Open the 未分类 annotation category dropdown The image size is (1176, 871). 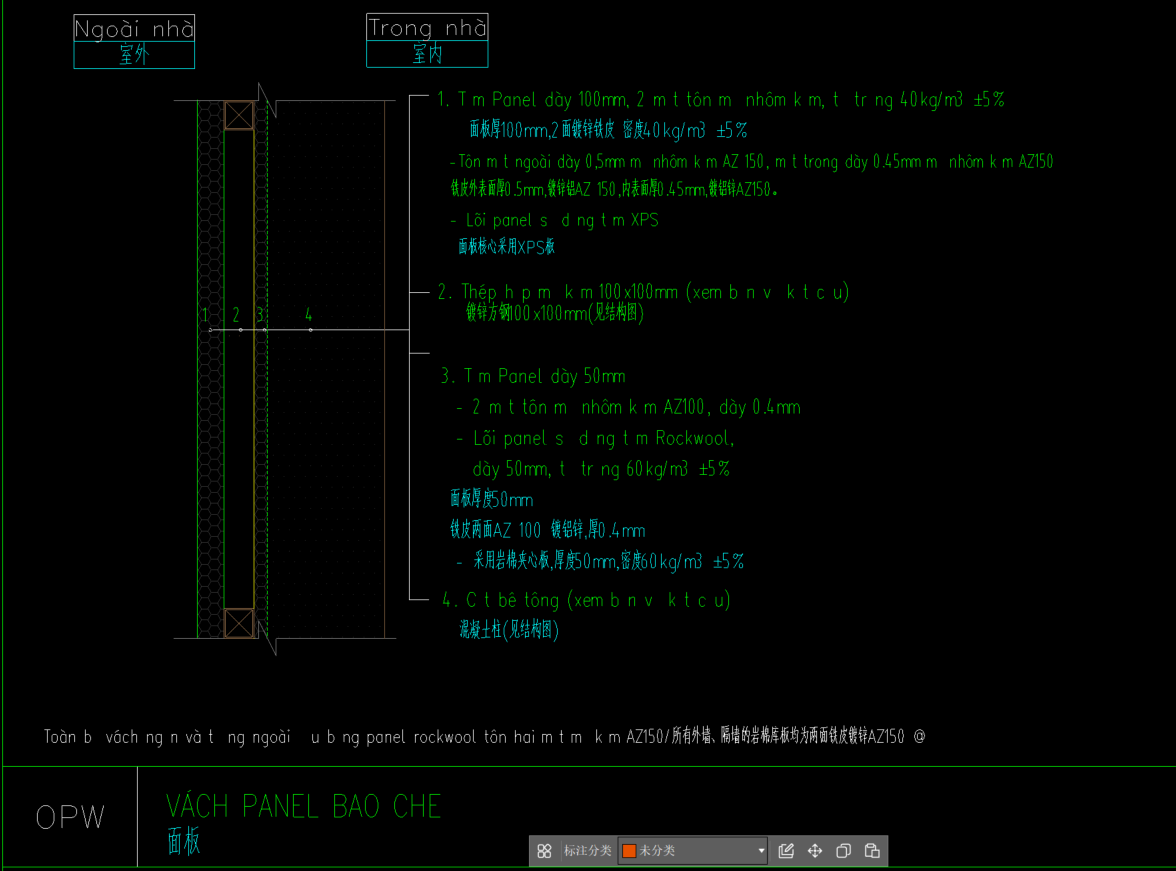tap(692, 851)
